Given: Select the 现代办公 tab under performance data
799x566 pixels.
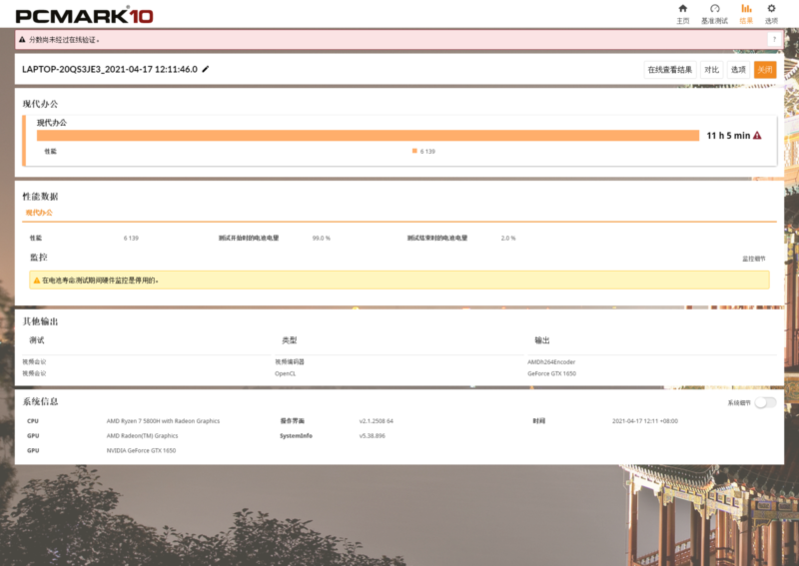Looking at the screenshot, I should tap(39, 212).
